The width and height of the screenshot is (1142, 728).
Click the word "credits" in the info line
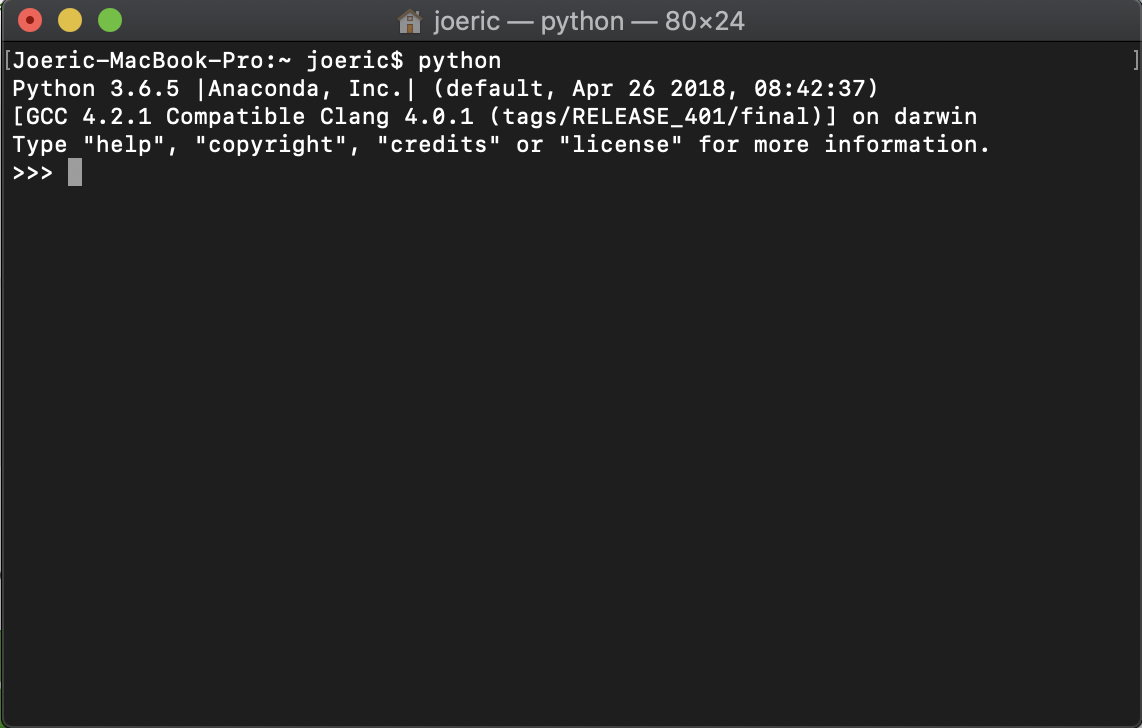coord(438,144)
